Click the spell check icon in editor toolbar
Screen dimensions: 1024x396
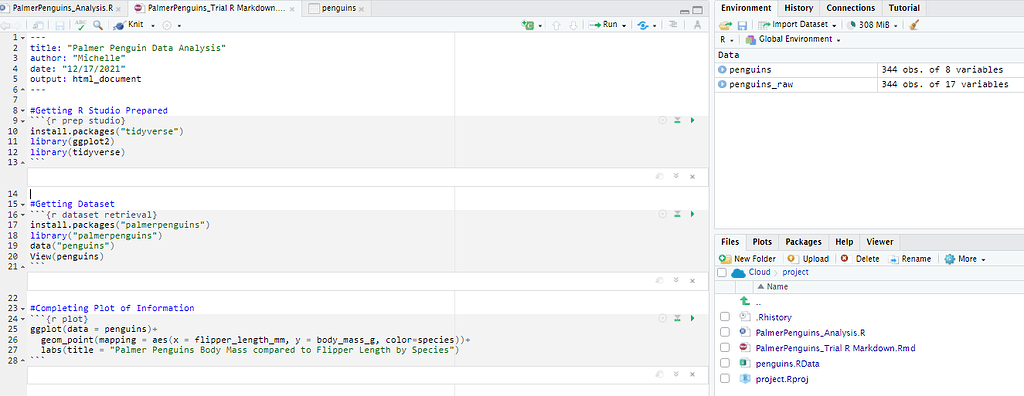(x=81, y=25)
